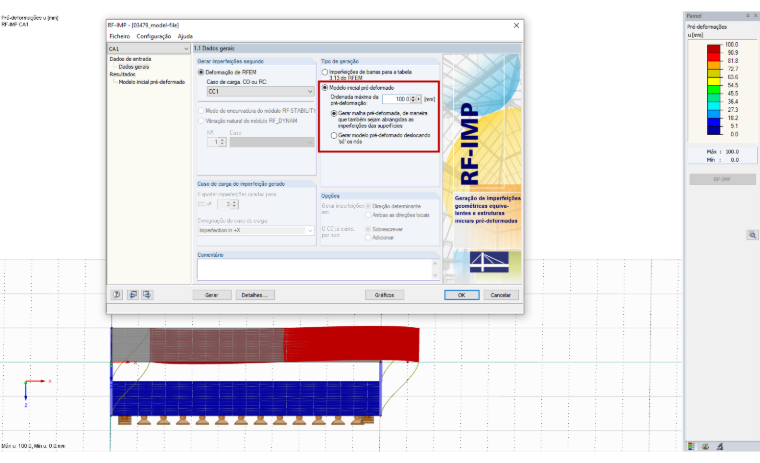Select Modelo inicial pré-deformado radio
This screenshot has width=760, height=463.
click(x=325, y=88)
